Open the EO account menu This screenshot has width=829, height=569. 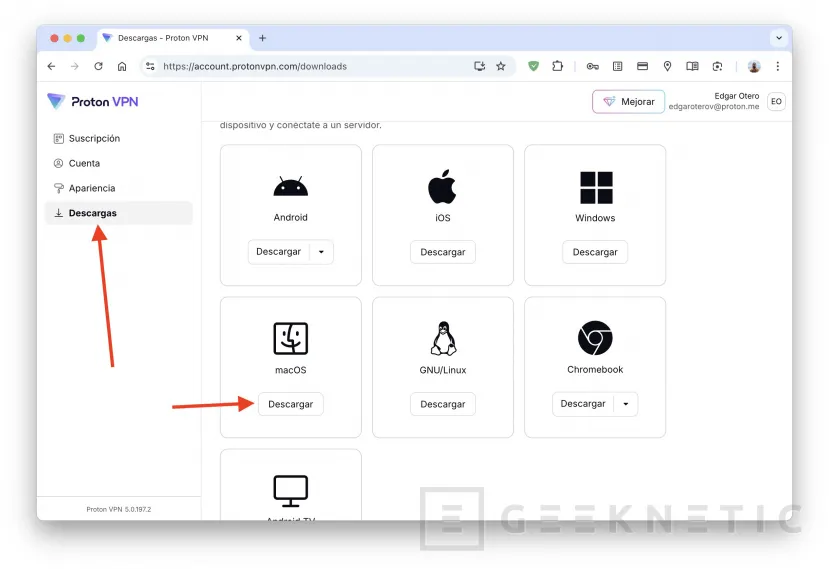tap(776, 102)
